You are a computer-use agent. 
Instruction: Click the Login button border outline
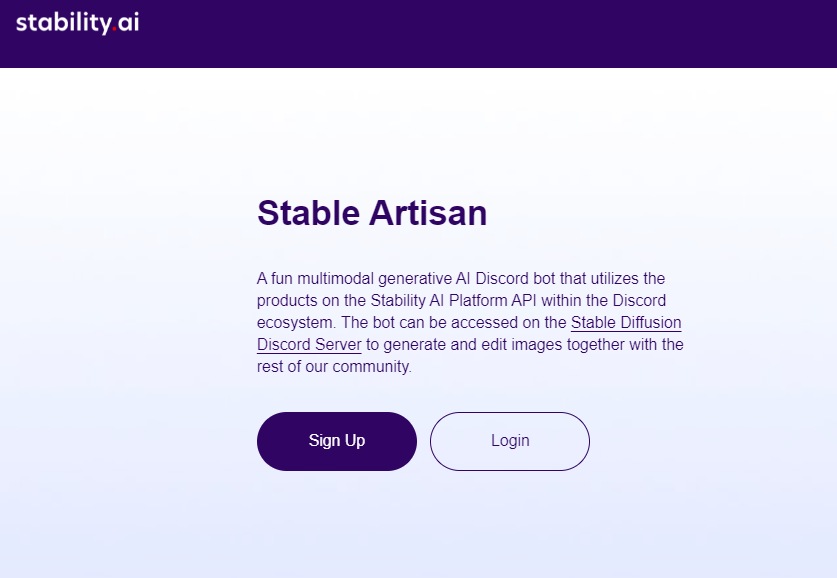(x=509, y=414)
